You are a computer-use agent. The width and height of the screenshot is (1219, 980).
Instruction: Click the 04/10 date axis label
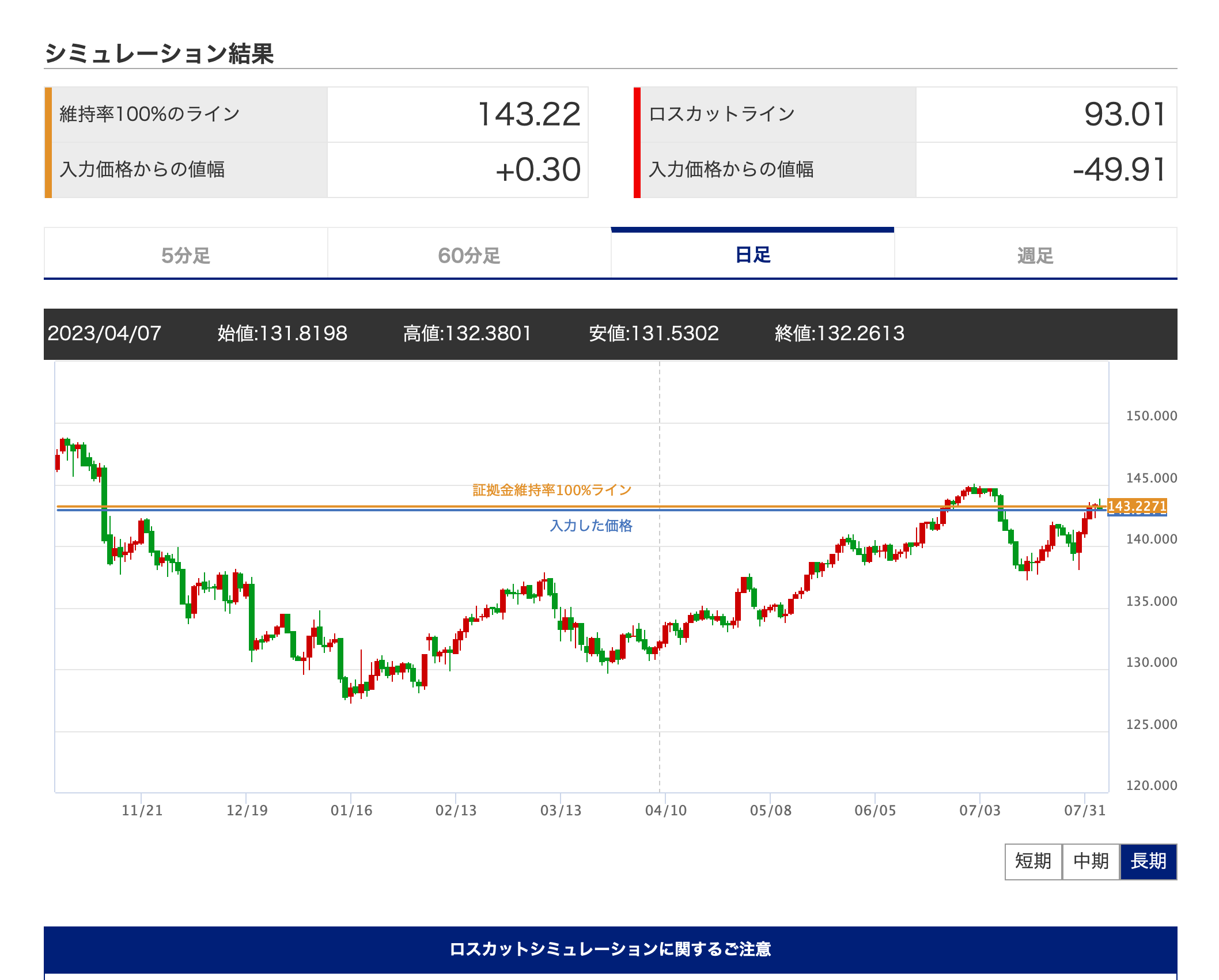[665, 810]
